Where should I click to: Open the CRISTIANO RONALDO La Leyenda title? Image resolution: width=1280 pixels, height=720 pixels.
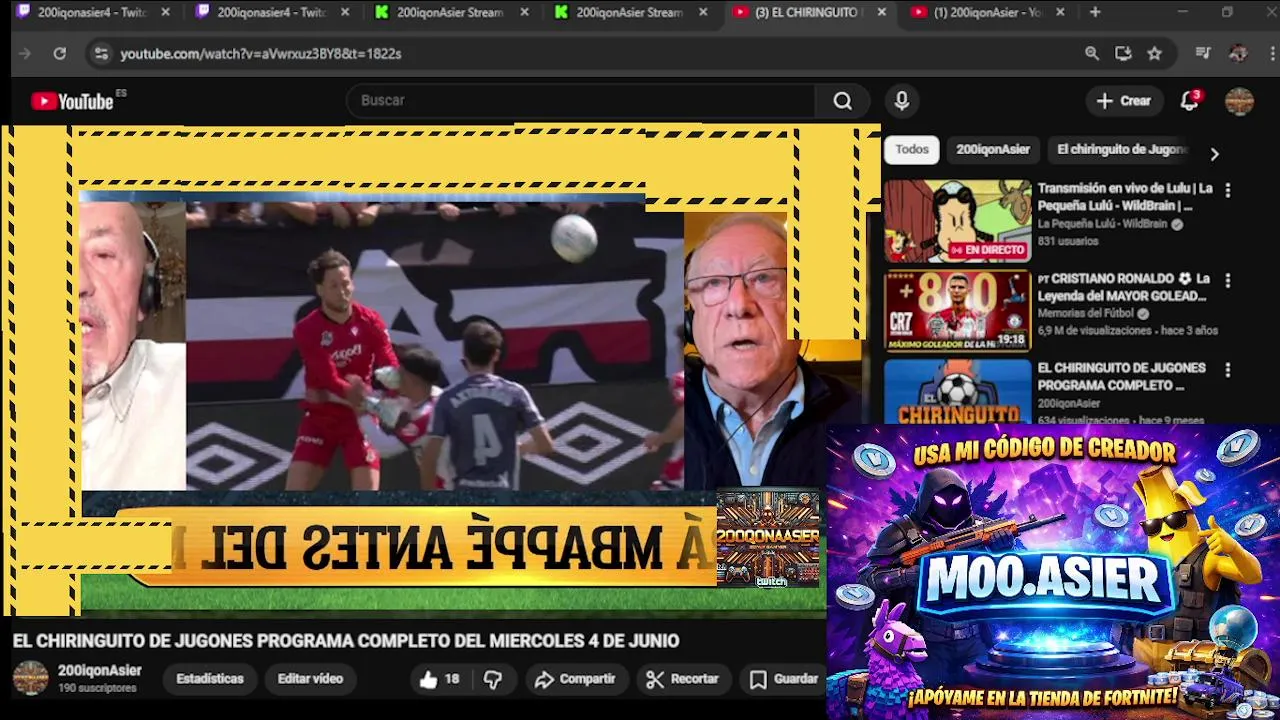pos(1124,287)
